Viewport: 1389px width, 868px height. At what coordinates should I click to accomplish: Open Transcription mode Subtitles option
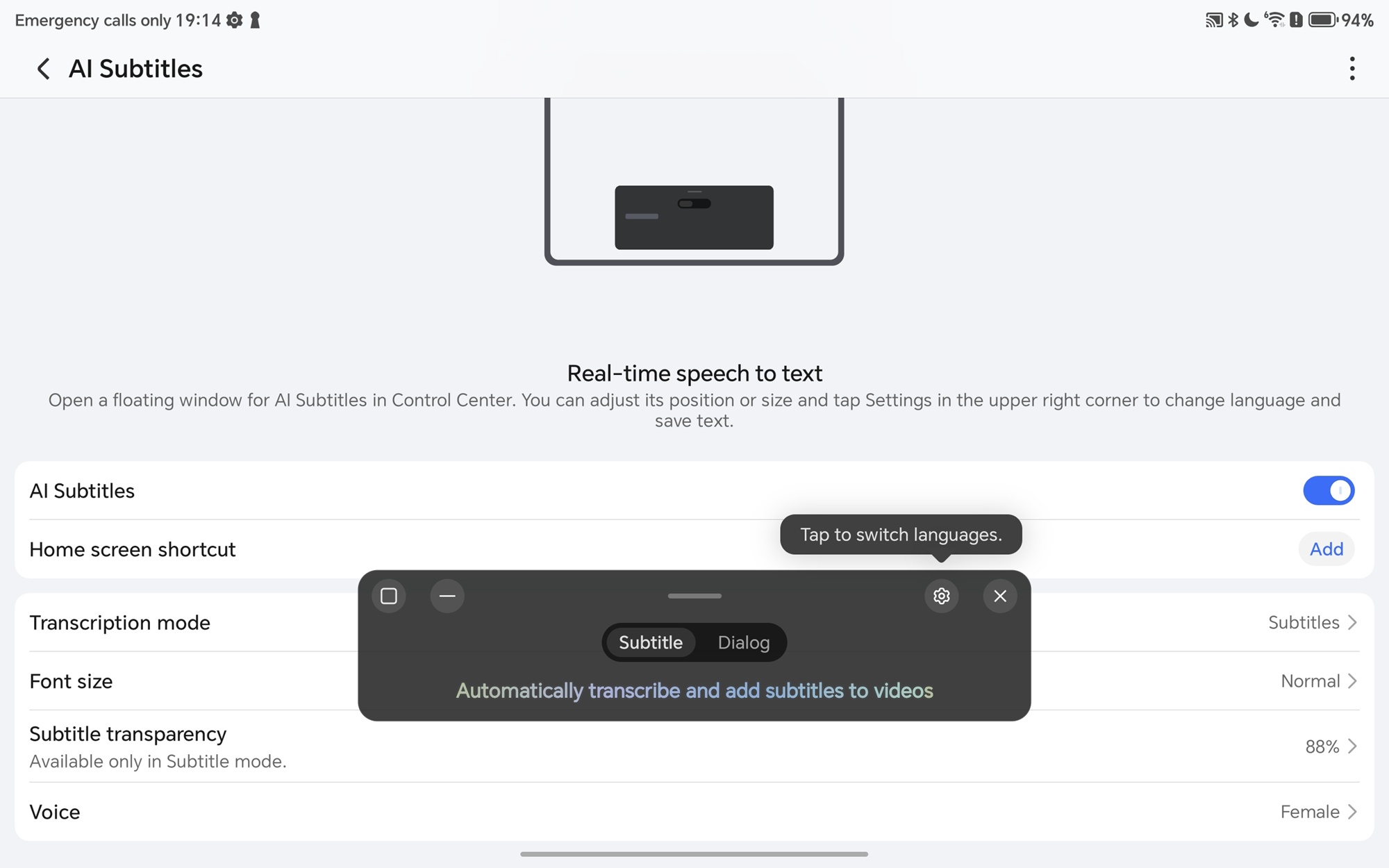[1313, 622]
